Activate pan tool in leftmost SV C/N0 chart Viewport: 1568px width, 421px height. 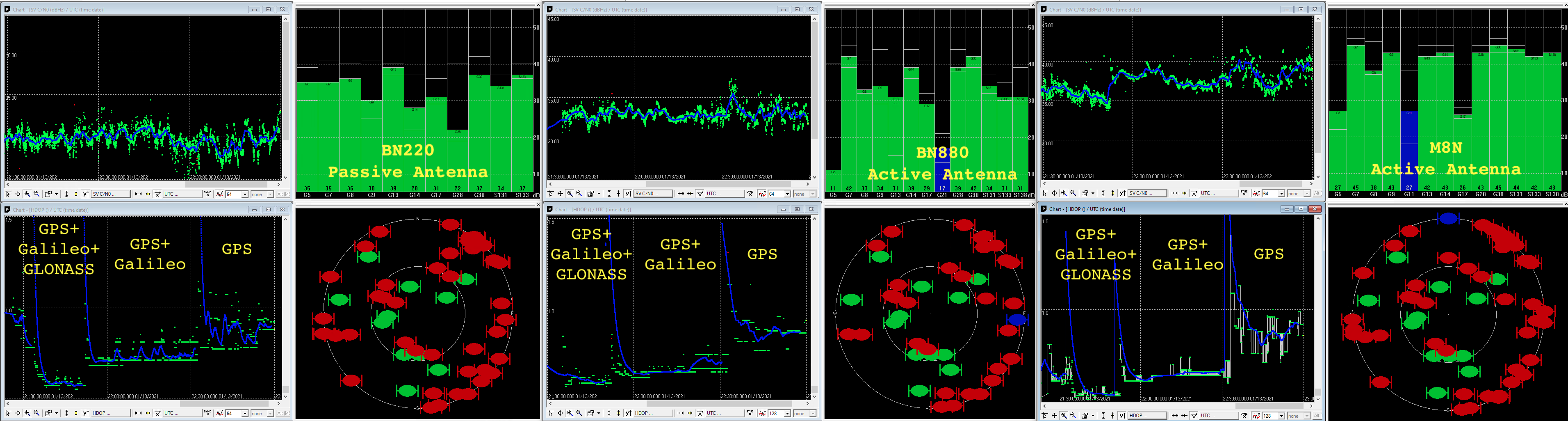[18, 194]
